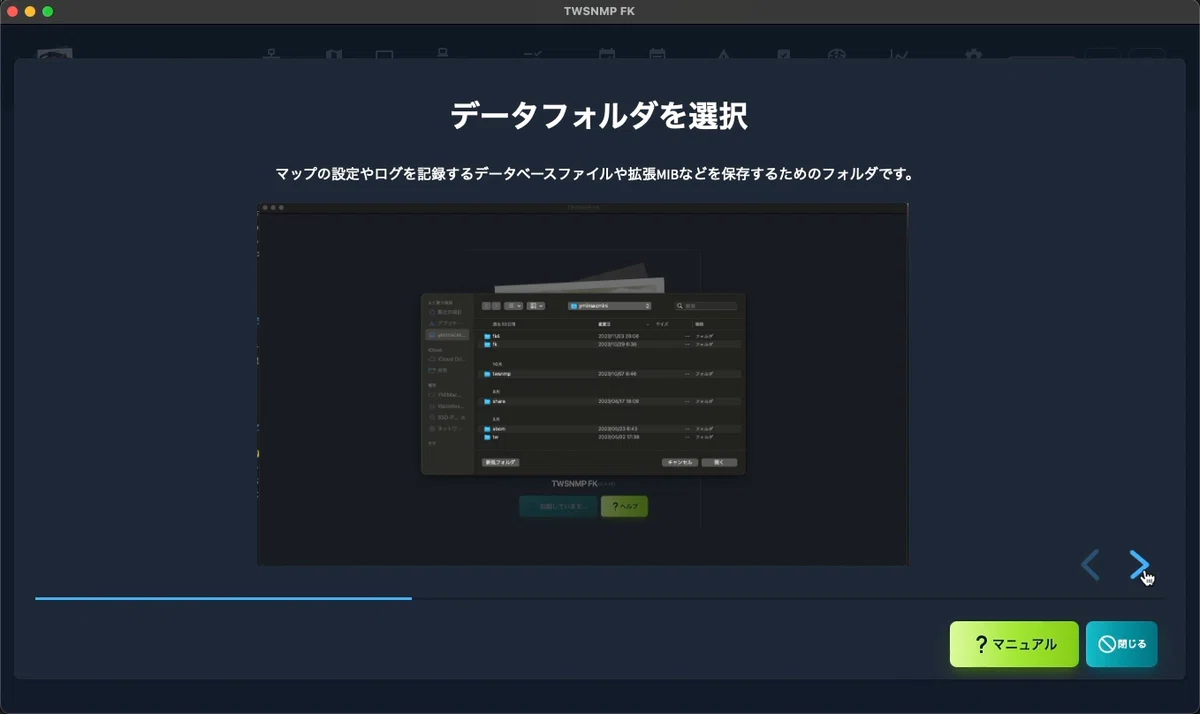Close the dialog with 閉じる button
1200x714 pixels.
[1122, 644]
